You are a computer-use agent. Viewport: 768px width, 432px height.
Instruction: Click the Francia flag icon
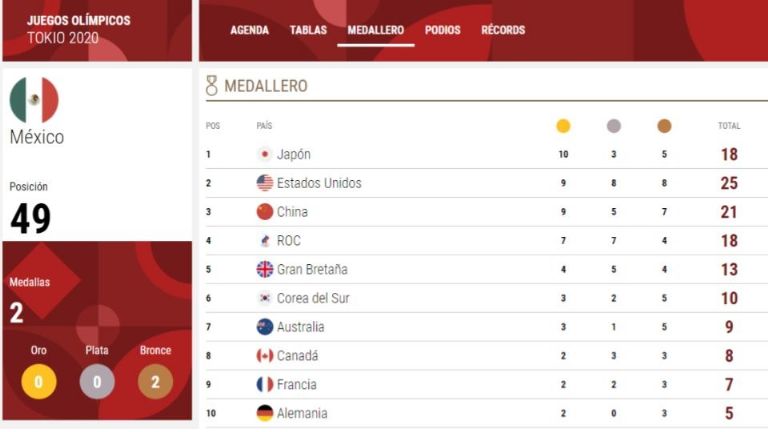tap(265, 384)
